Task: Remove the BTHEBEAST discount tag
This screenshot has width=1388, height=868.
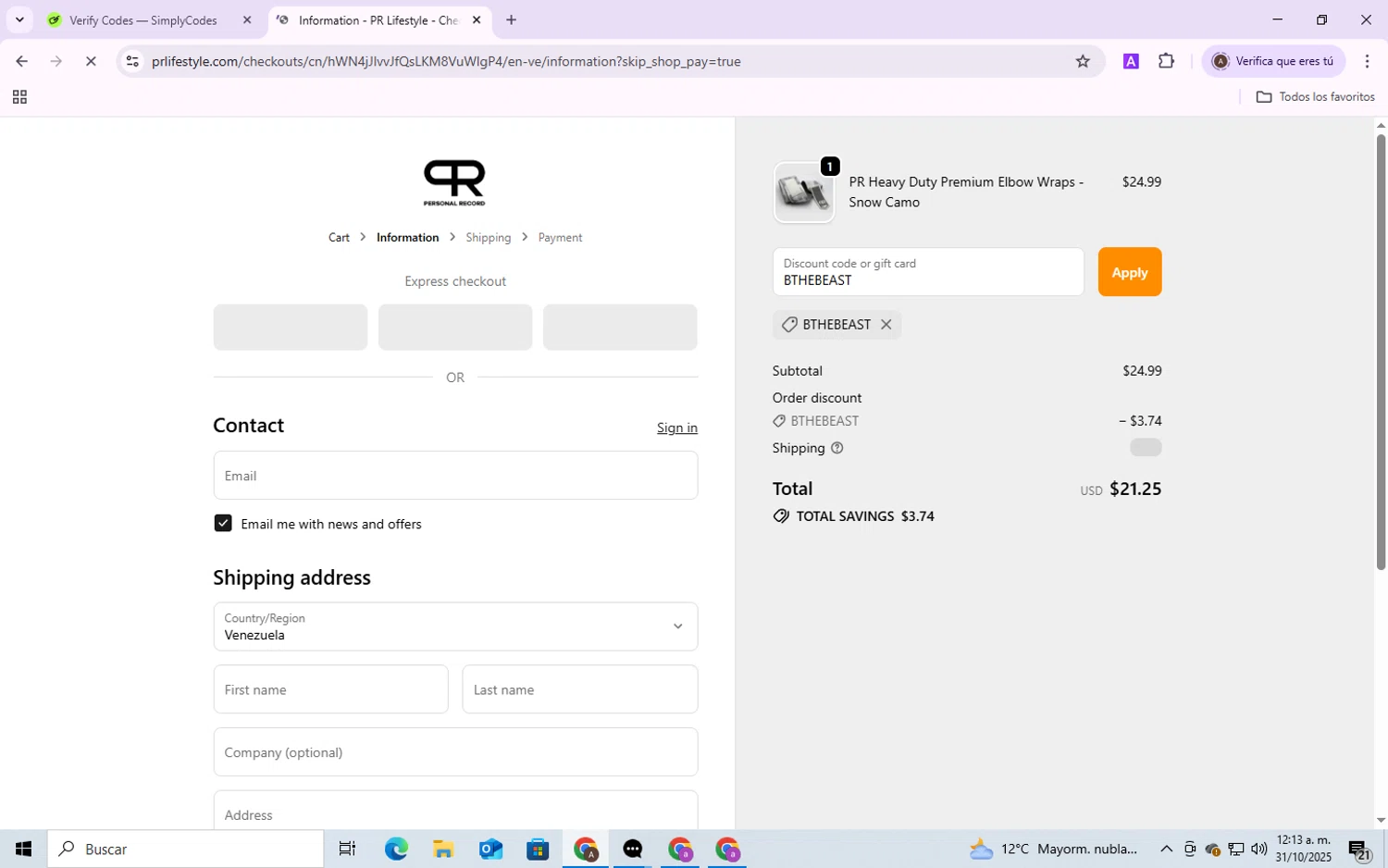Action: (886, 325)
